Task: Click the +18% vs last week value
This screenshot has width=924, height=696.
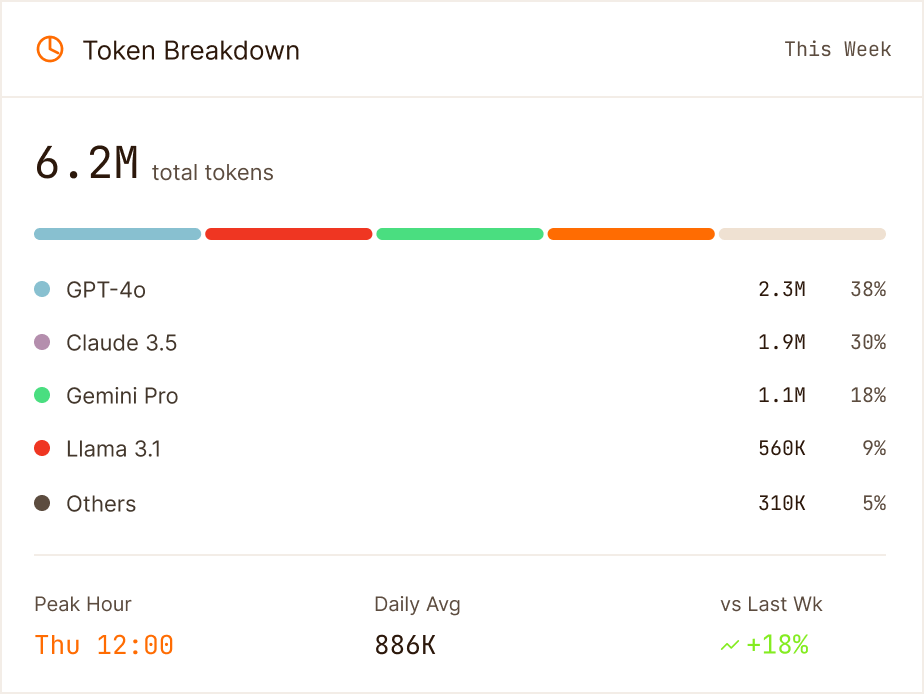Action: pyautogui.click(x=777, y=645)
